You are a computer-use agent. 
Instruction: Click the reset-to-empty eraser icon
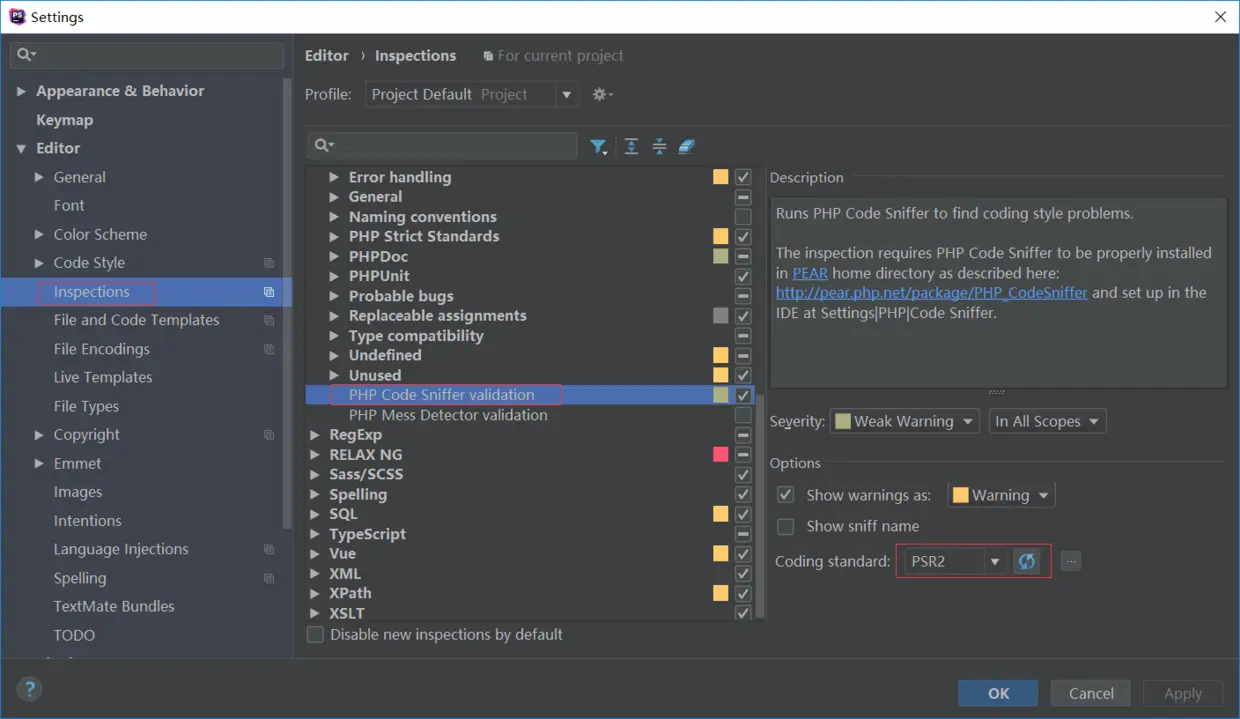tap(686, 147)
